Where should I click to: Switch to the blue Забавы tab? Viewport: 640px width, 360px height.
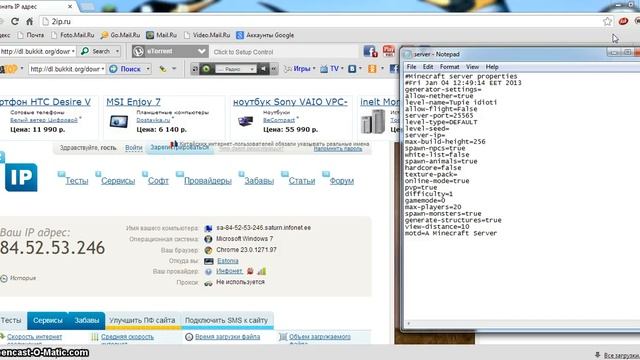point(87,320)
